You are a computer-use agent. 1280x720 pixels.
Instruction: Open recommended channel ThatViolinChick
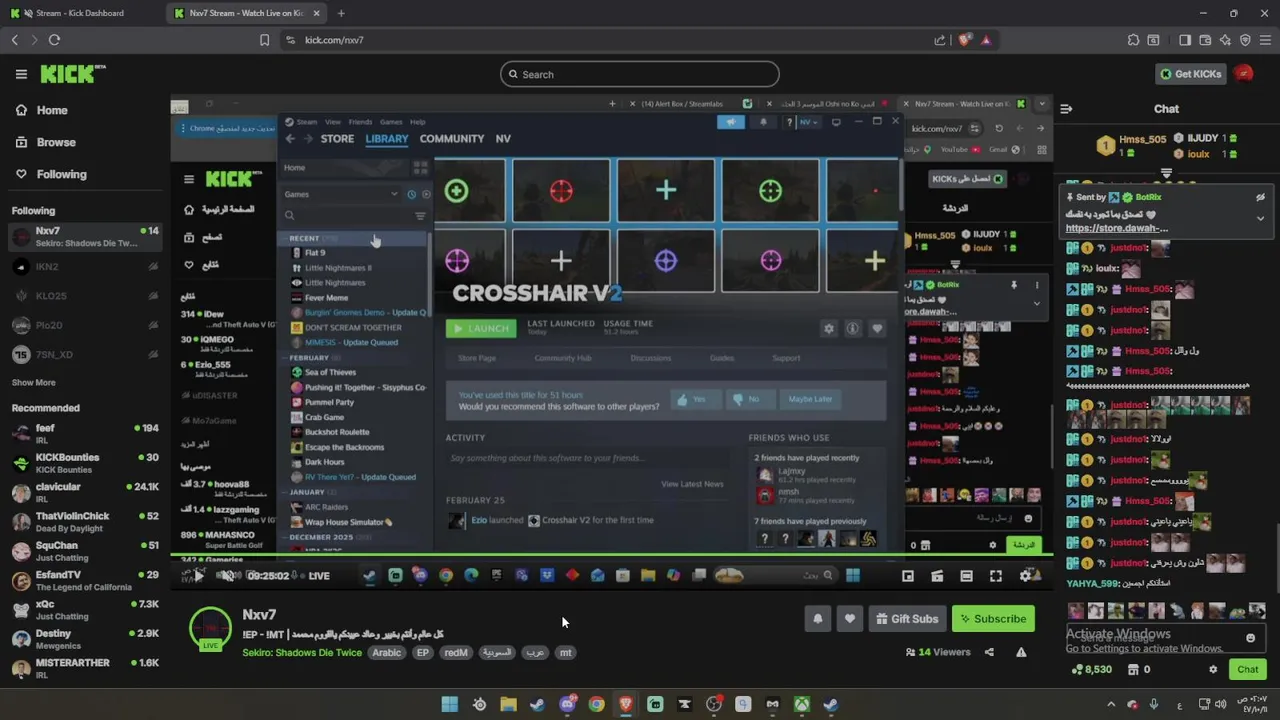click(x=84, y=521)
